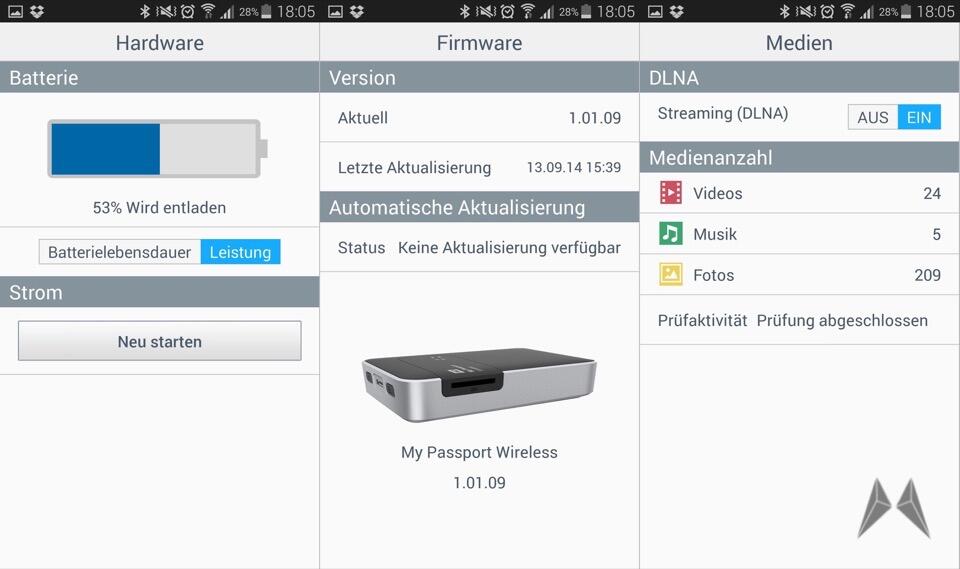960x569 pixels.
Task: Open the Medien screen title
Action: (x=799, y=43)
